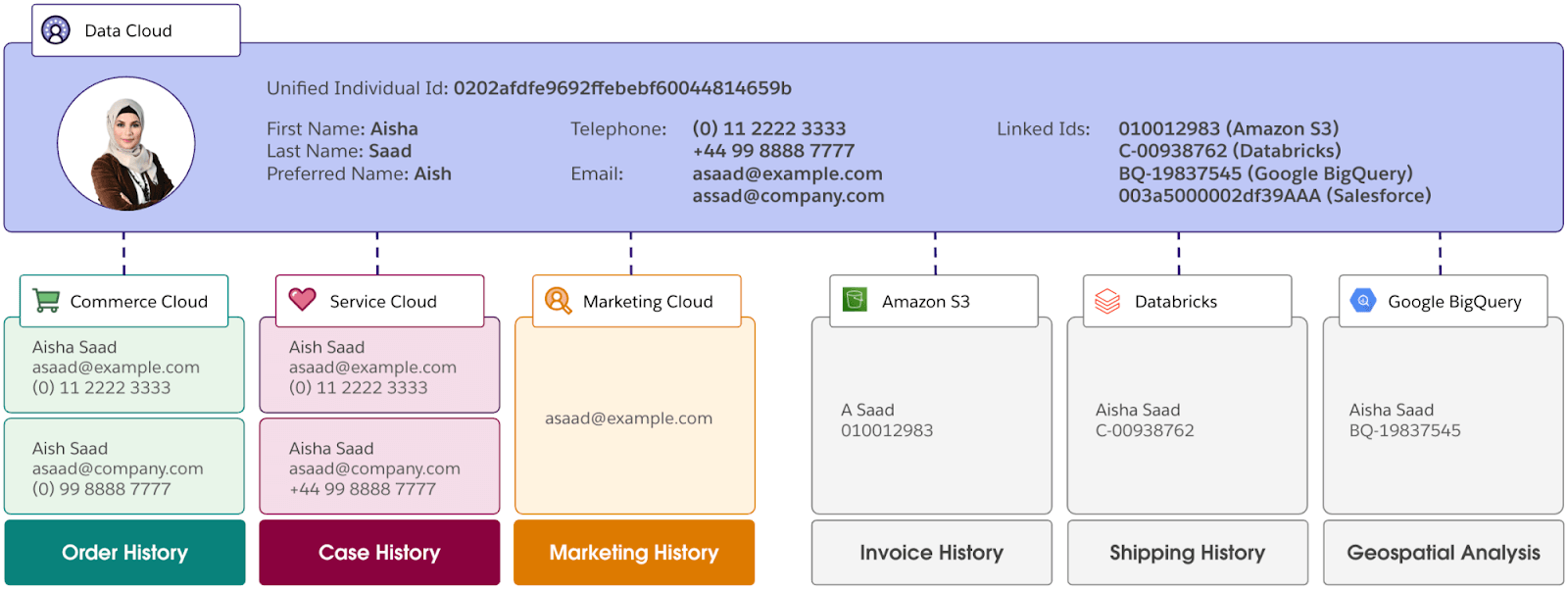Click the Amazon S3 bucket icon

click(x=855, y=300)
